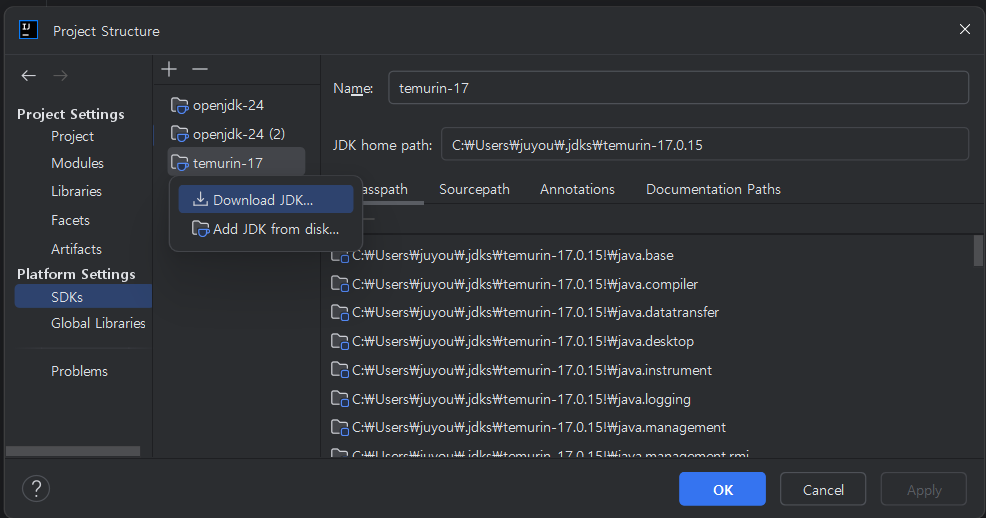Click the java.management entry folder icon
This screenshot has height=518, width=986.
[340, 427]
